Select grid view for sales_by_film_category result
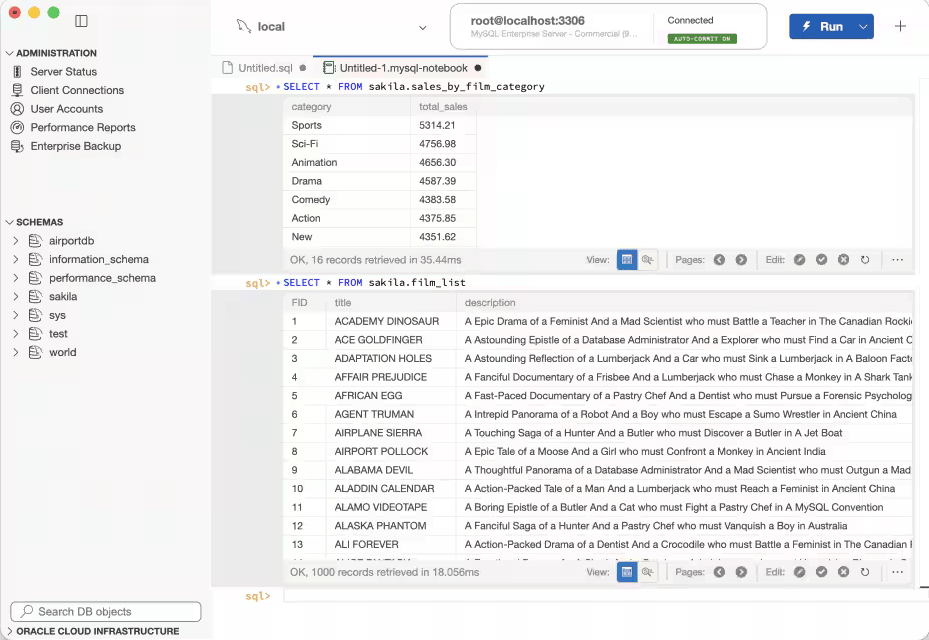 coord(627,260)
